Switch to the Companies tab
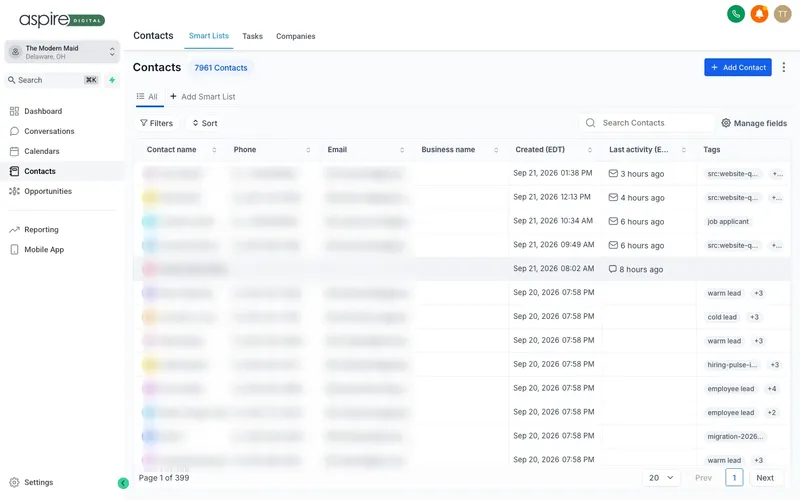Screen dimensions: 800x500 pyautogui.click(x=295, y=36)
